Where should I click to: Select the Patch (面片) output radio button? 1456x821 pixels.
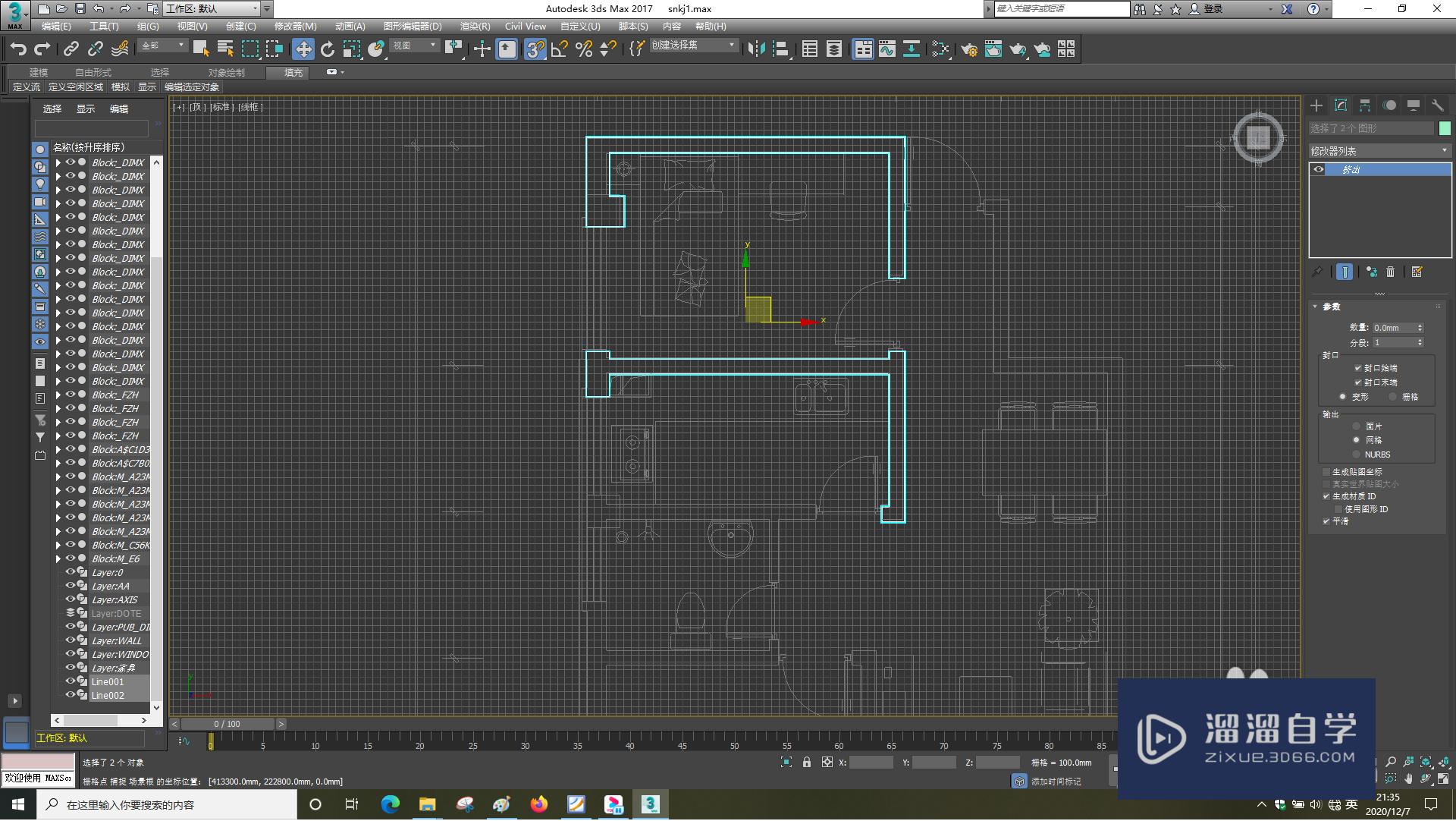(1357, 426)
